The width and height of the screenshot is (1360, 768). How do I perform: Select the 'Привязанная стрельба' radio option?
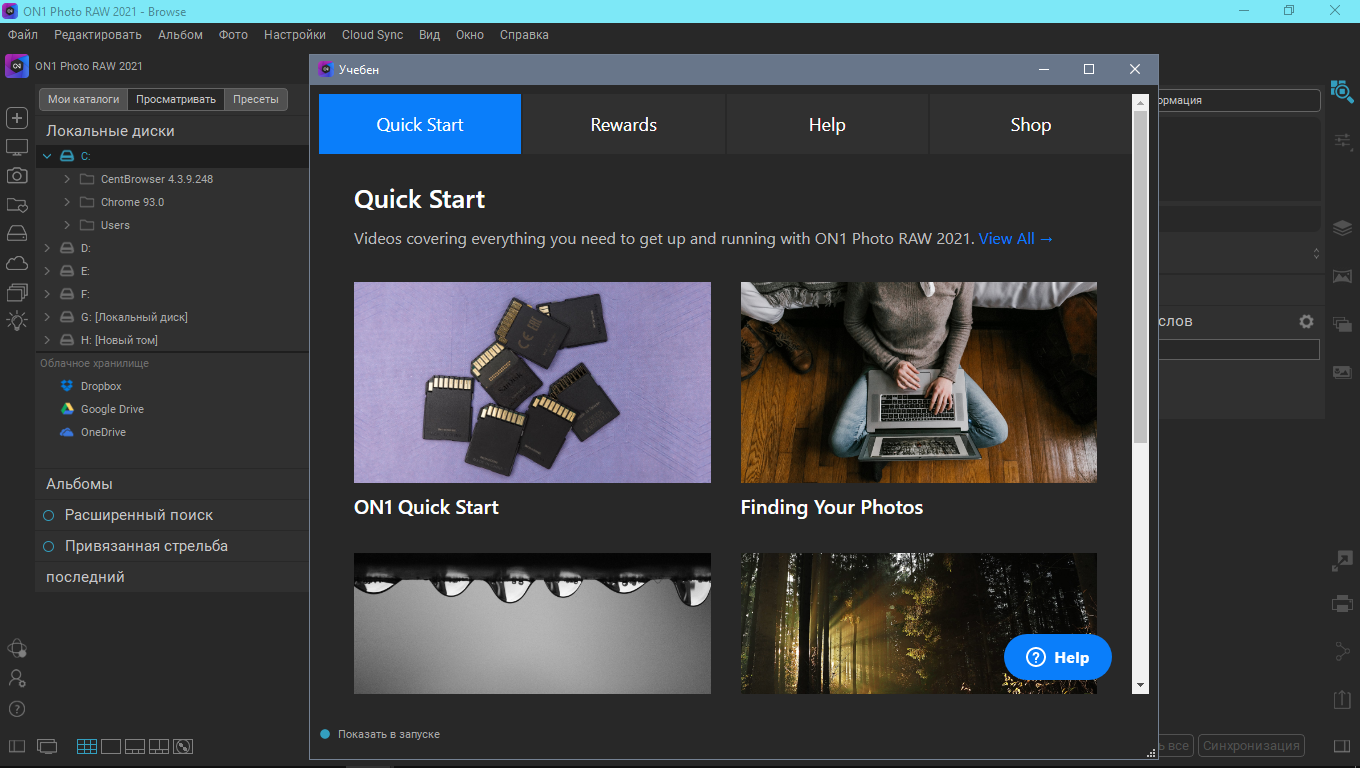(x=48, y=546)
